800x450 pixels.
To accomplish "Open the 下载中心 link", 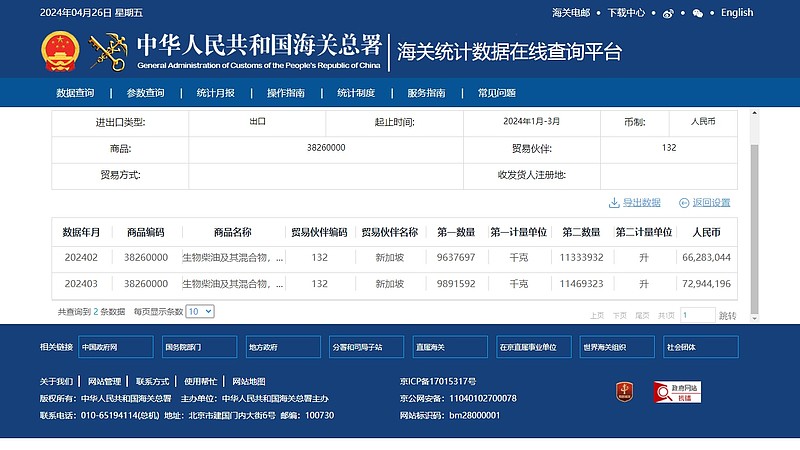I will click(626, 13).
